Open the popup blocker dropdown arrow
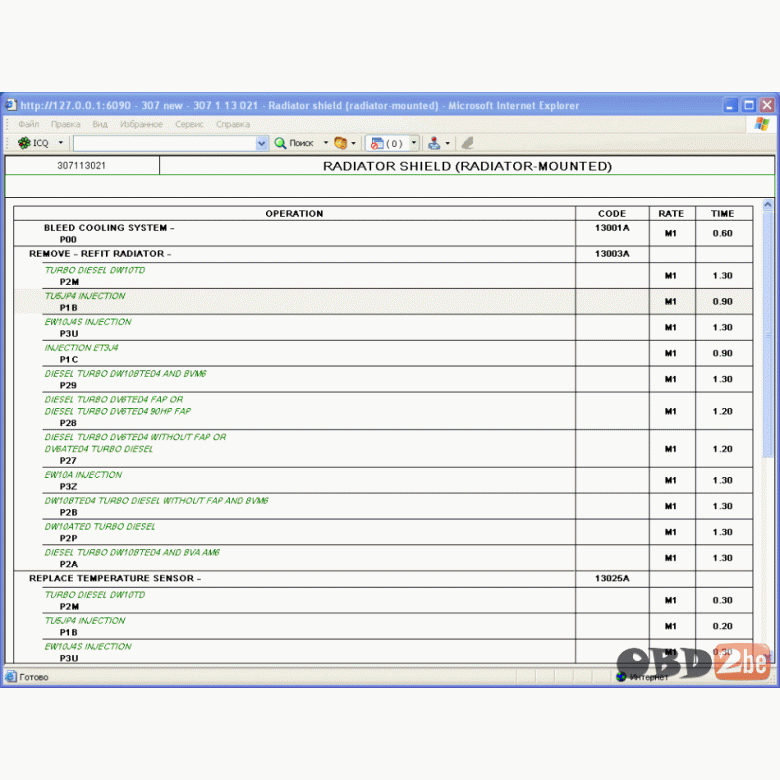 coord(414,143)
